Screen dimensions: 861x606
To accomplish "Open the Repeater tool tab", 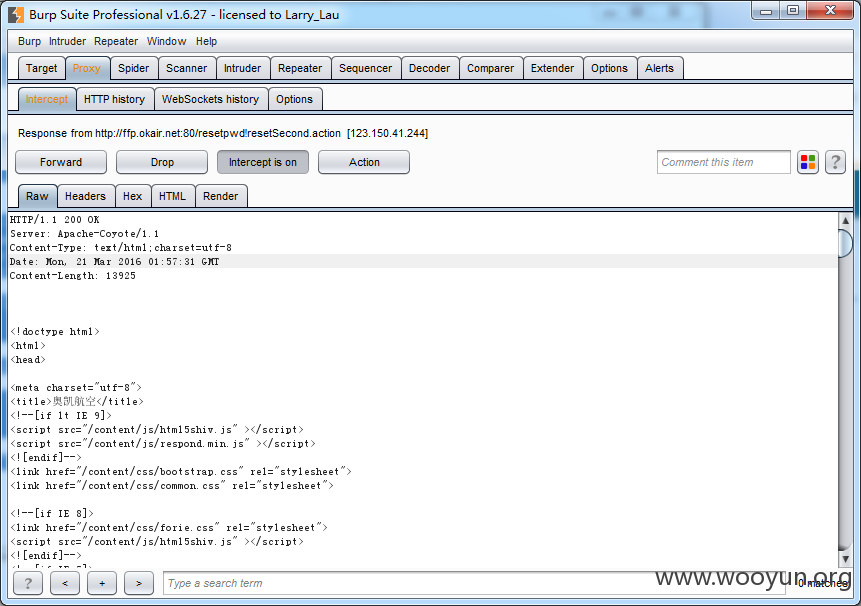I will pos(300,68).
